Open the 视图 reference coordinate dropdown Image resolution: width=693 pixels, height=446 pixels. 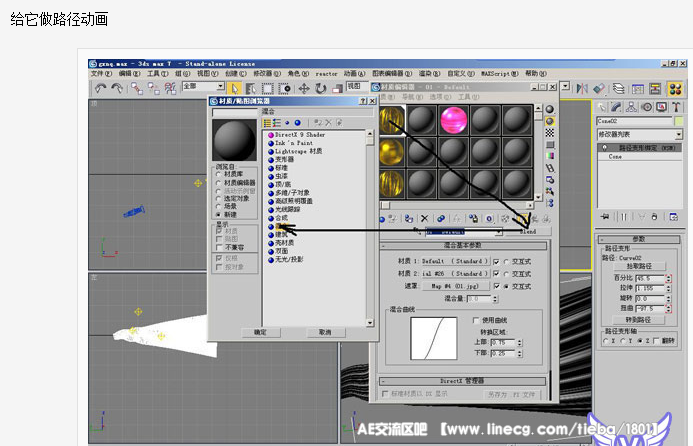pyautogui.click(x=357, y=86)
